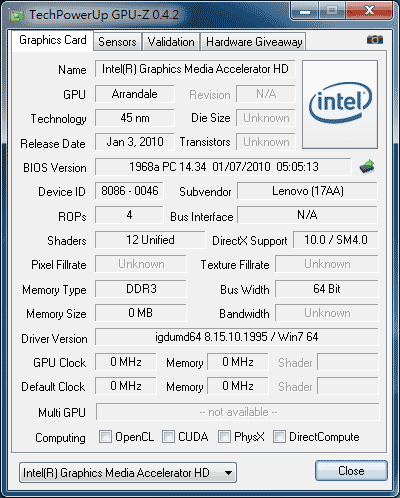Screen dimensions: 400x498
Task: Click the Shaders field 12 Unified
Action: 150,240
